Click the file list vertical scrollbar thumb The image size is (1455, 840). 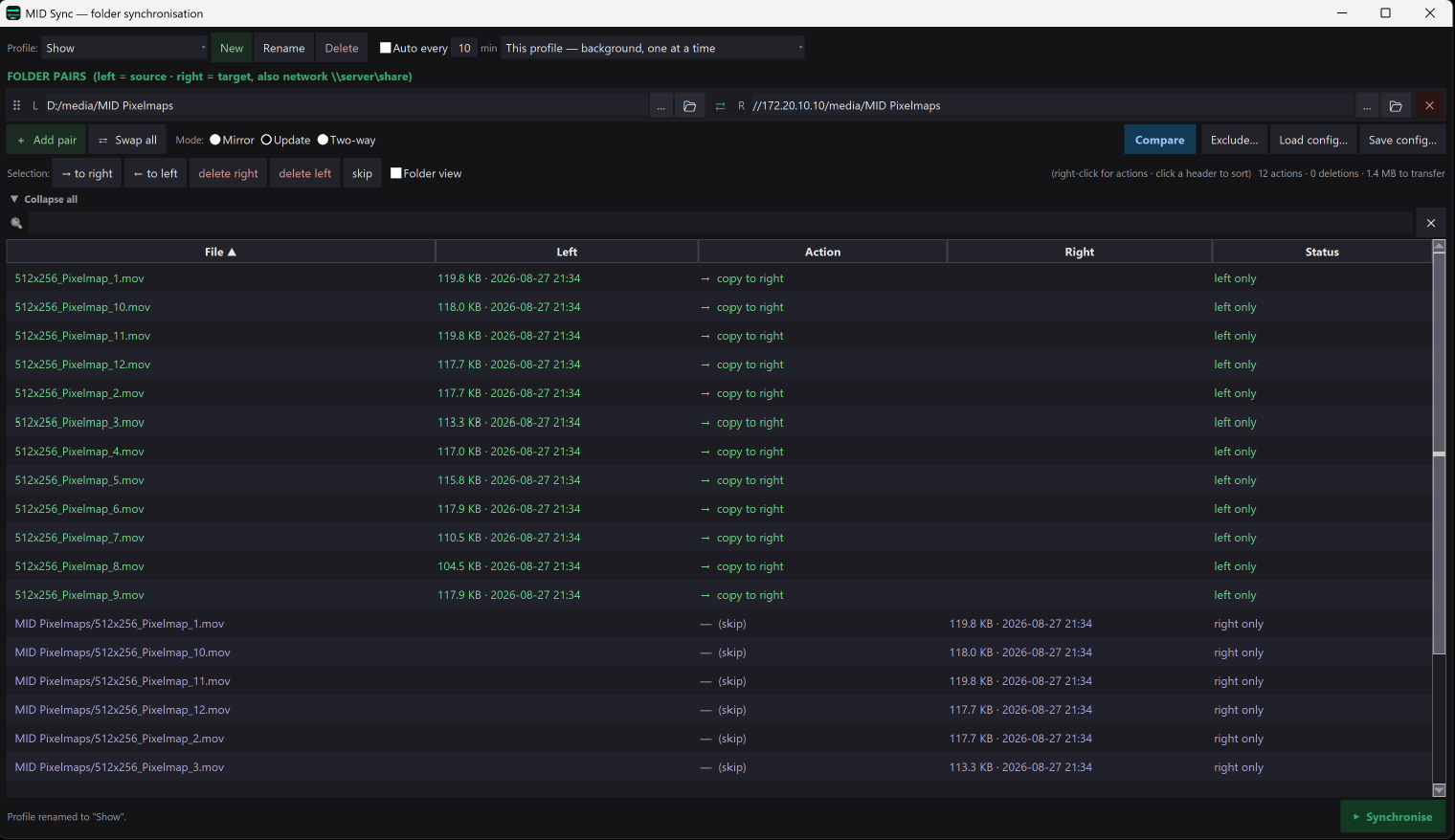(x=1439, y=454)
